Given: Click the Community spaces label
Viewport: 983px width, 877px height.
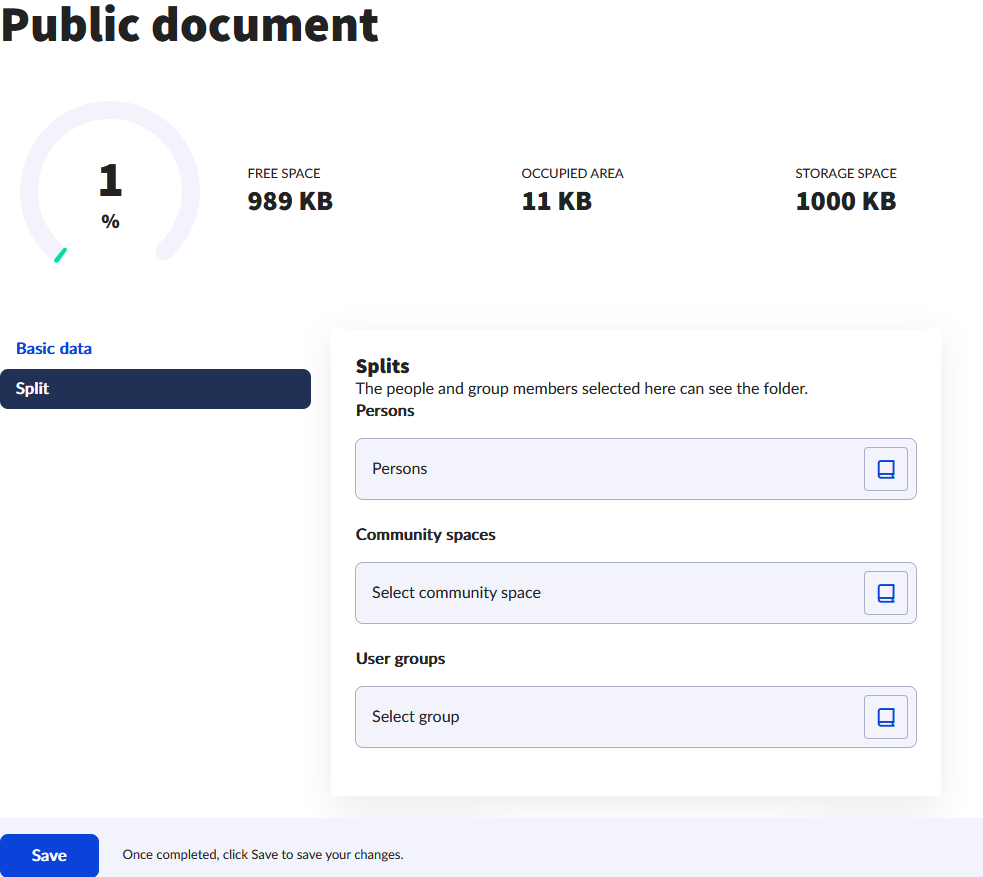Looking at the screenshot, I should pyautogui.click(x=426, y=535).
